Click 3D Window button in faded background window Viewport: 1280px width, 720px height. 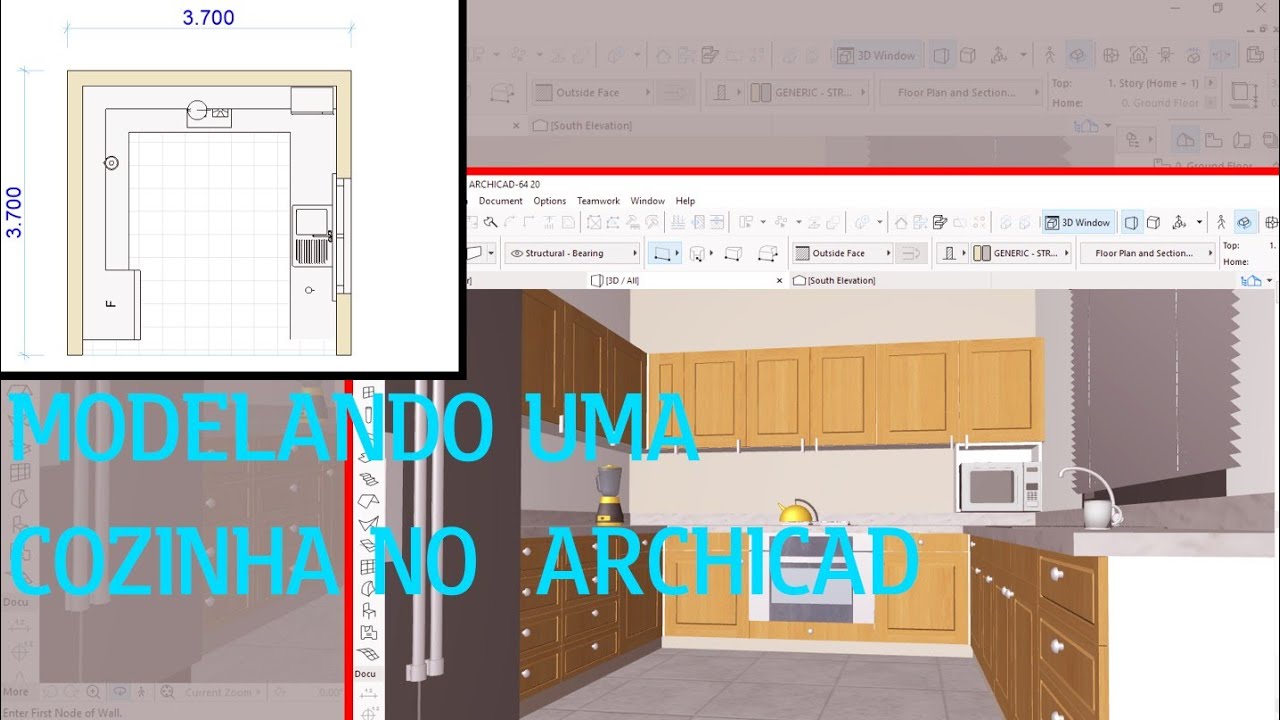(877, 55)
